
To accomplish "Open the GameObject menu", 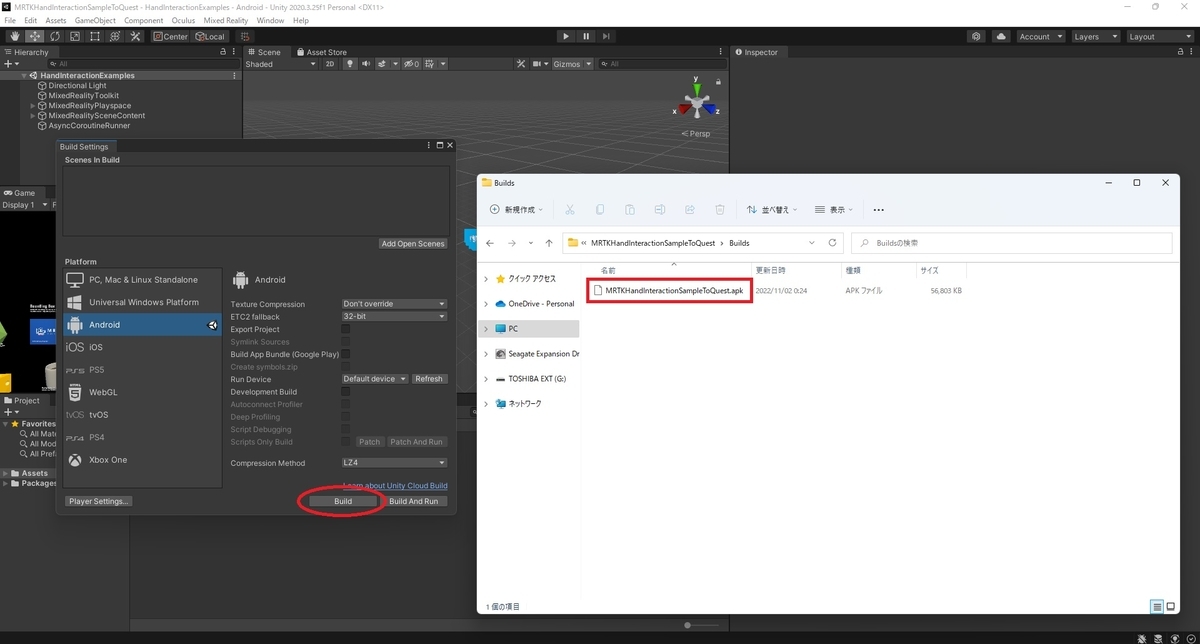I will point(95,20).
